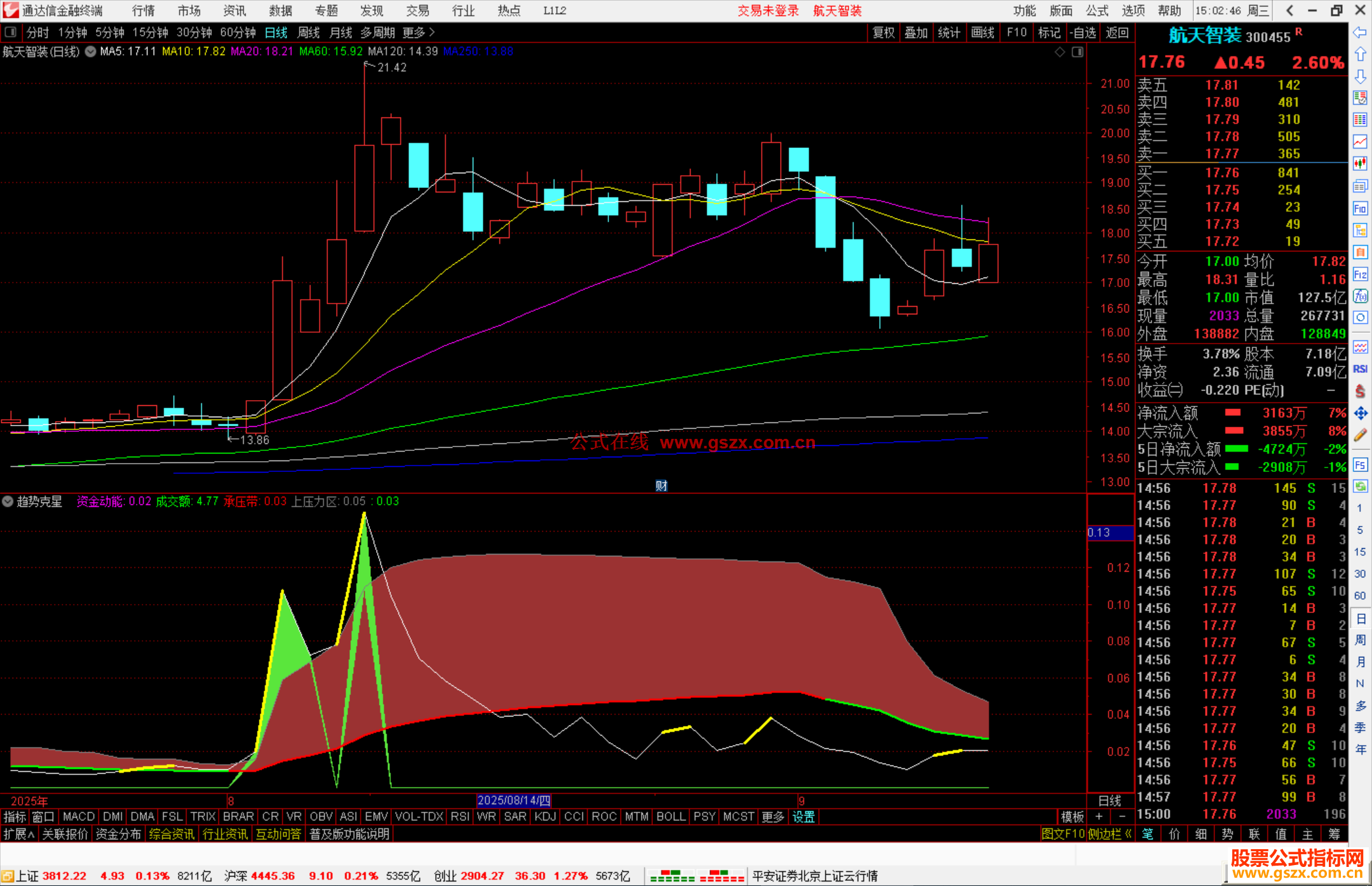
Task: Click the 交易未登录 link
Action: [768, 11]
